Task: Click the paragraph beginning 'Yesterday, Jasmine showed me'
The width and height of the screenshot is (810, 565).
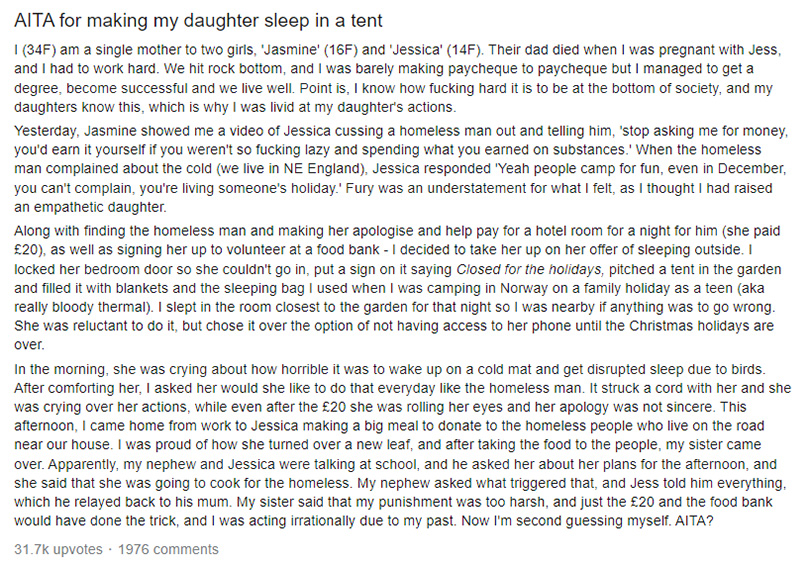Action: click(x=401, y=169)
